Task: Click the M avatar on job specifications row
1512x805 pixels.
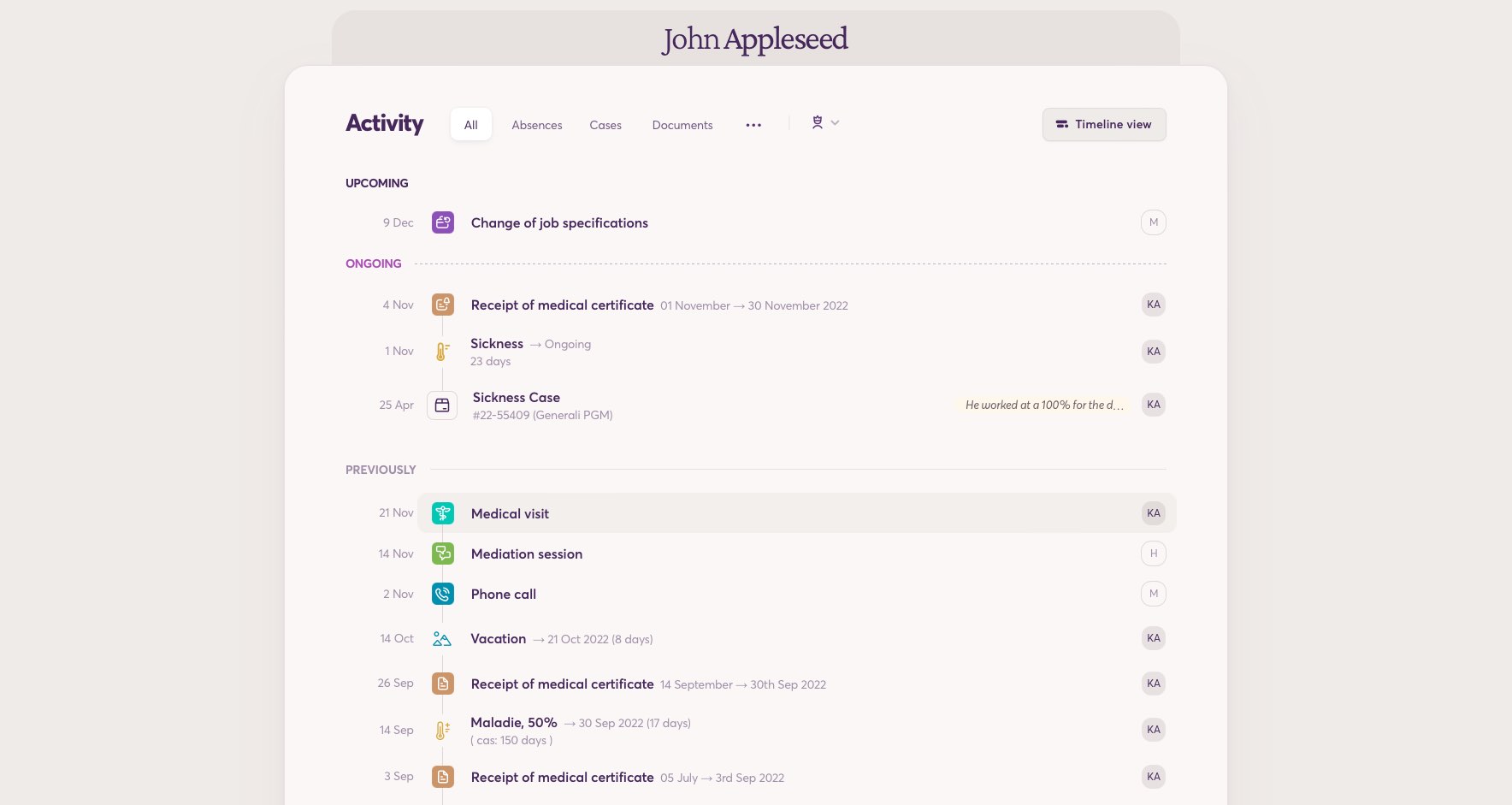Action: coord(1154,222)
